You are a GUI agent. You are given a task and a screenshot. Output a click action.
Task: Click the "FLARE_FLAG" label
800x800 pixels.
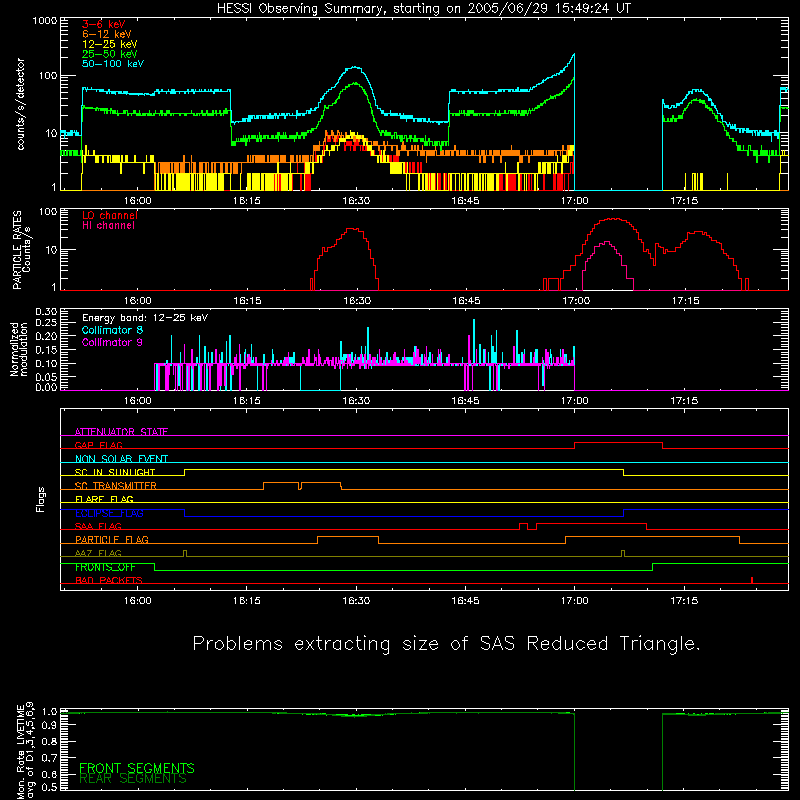[x=104, y=499]
